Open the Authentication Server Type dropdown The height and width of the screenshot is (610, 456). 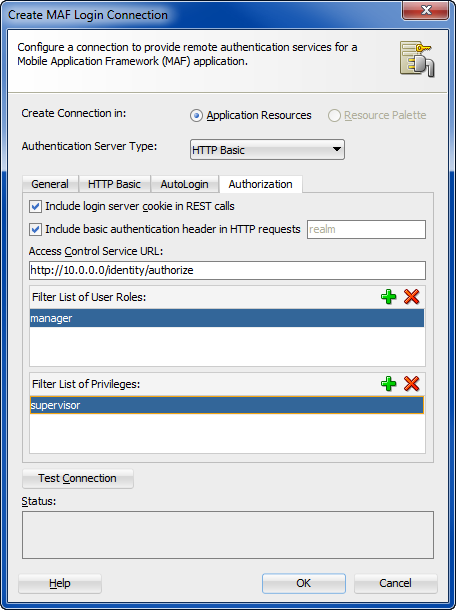(x=267, y=150)
